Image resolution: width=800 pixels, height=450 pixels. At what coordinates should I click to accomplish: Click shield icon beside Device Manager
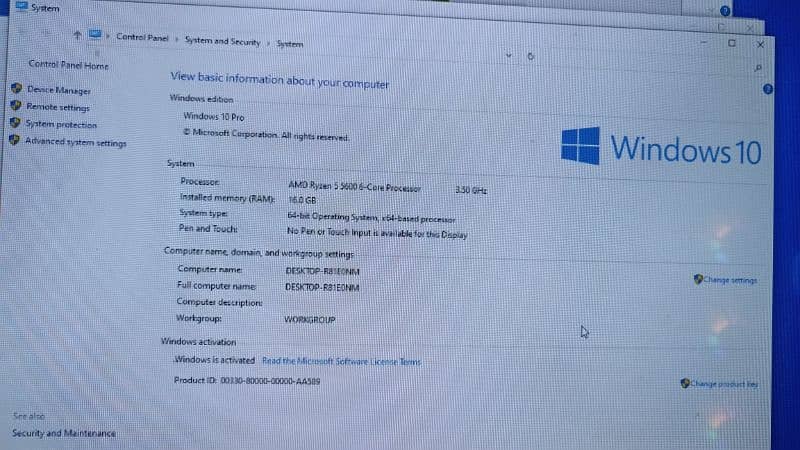[16, 88]
